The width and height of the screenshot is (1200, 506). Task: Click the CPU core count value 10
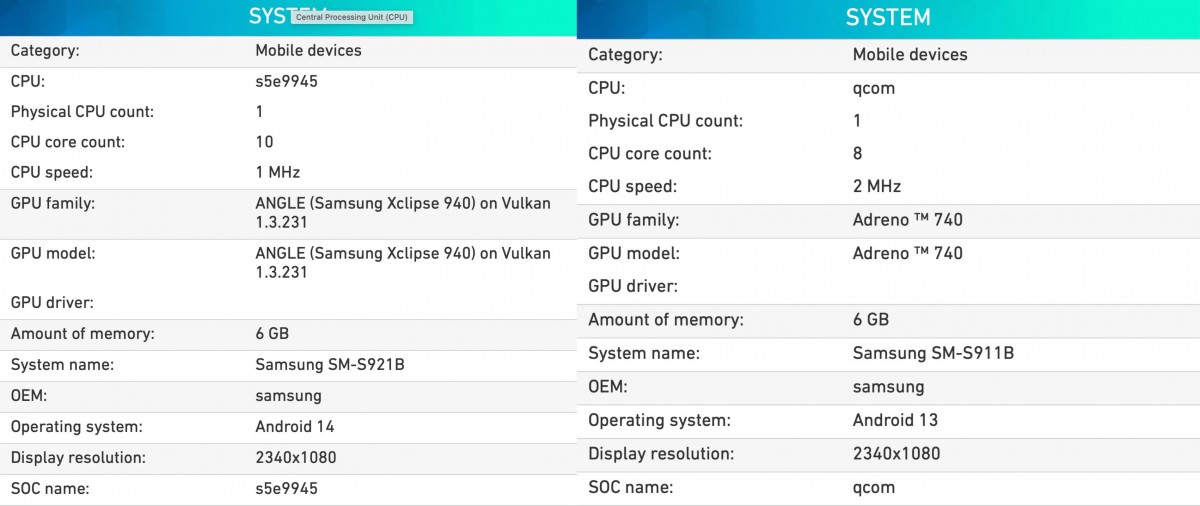coord(264,142)
